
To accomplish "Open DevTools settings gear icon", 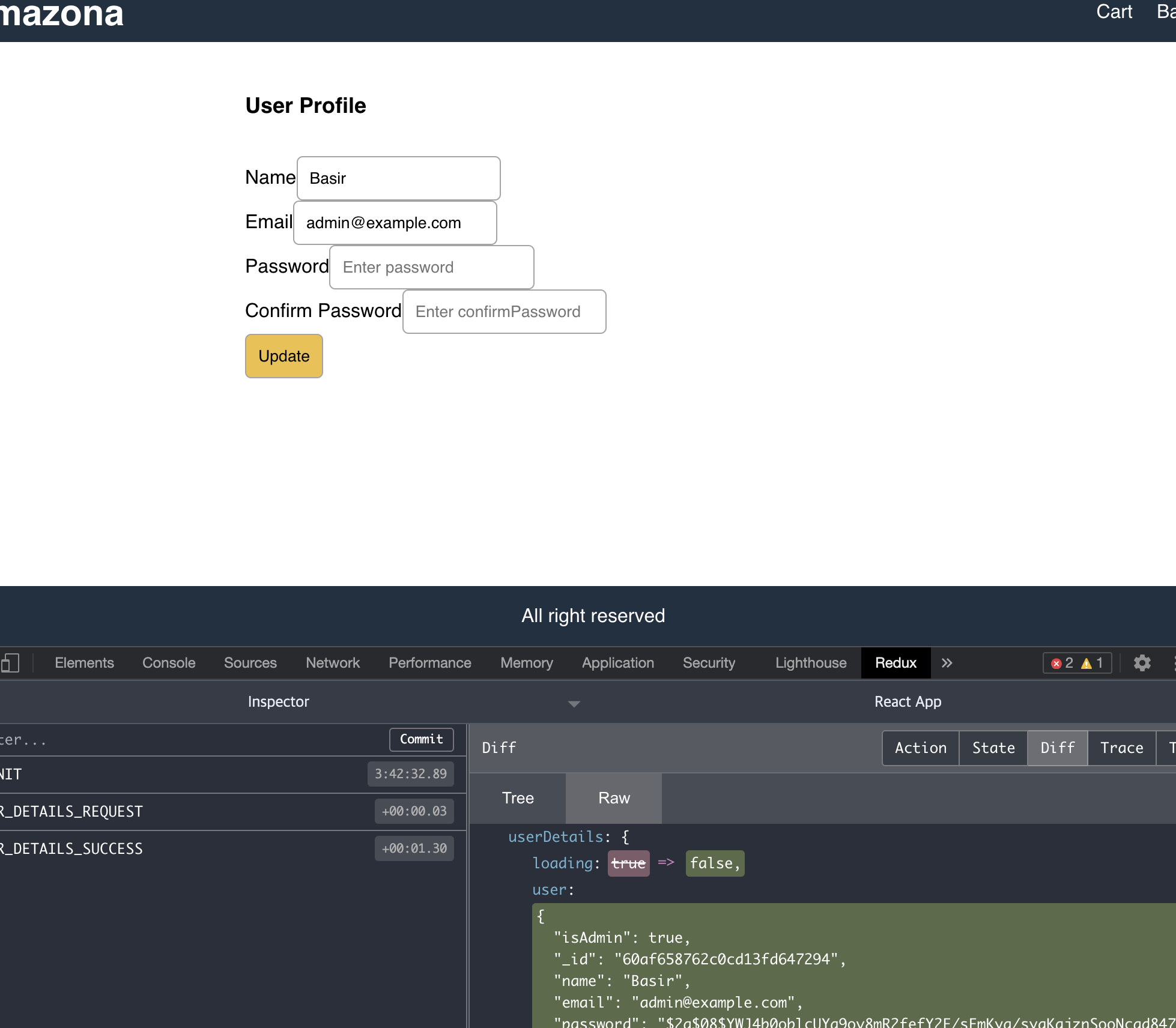I will (x=1142, y=663).
